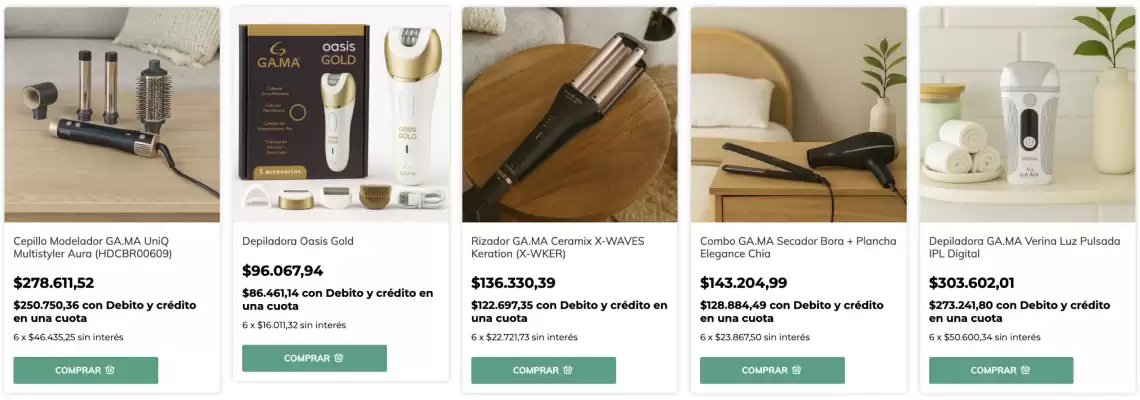Buy the Cepillo Modelador UniQ Multistyler Aura
The image size is (1140, 400).
86,370
